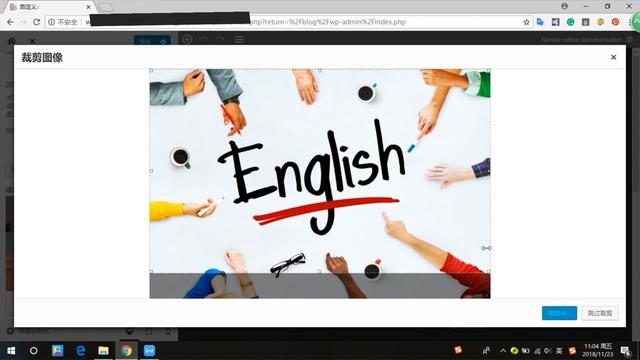
Task: Bookmark this page with star icon
Action: (526, 22)
